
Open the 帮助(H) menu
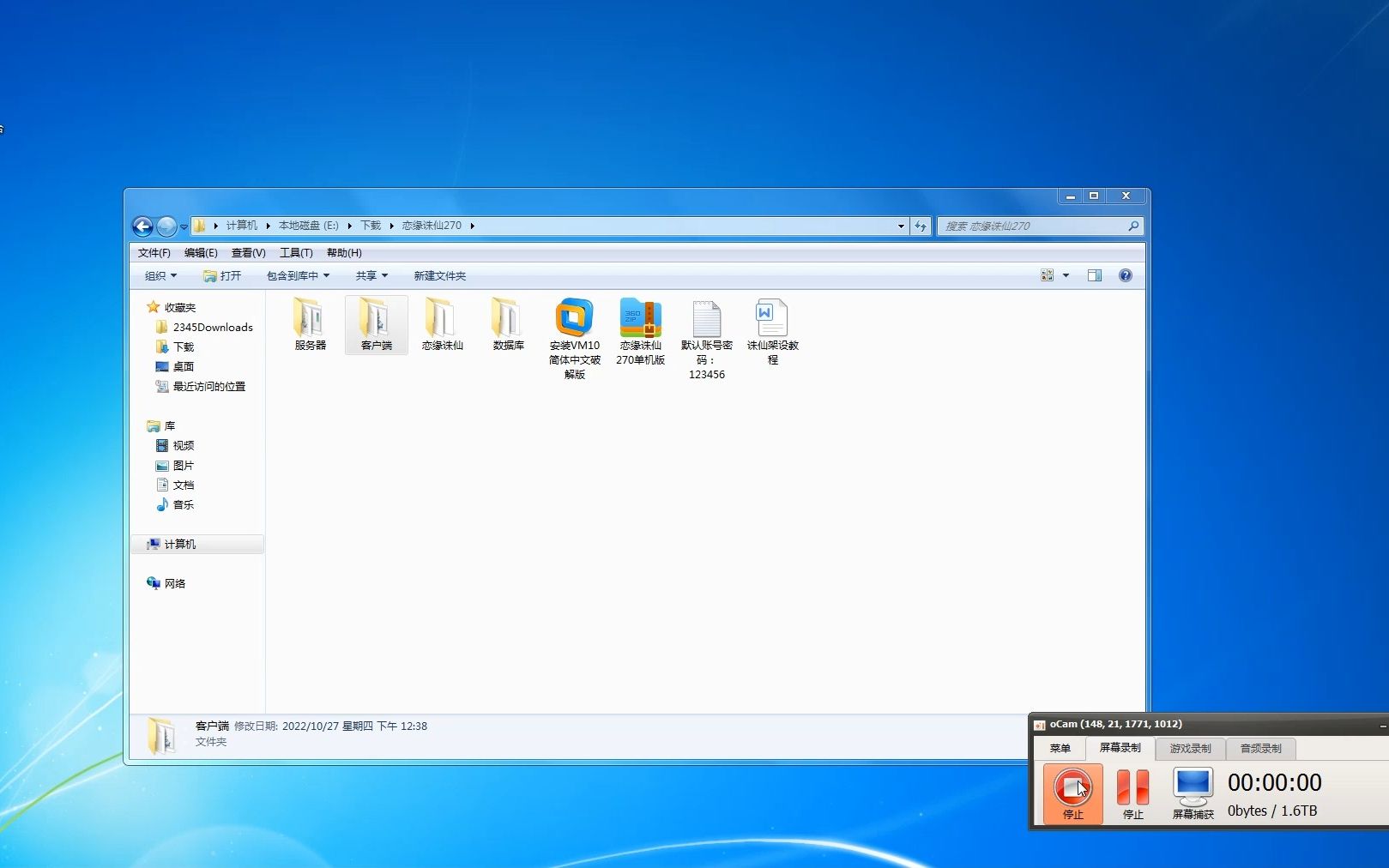pyautogui.click(x=344, y=253)
